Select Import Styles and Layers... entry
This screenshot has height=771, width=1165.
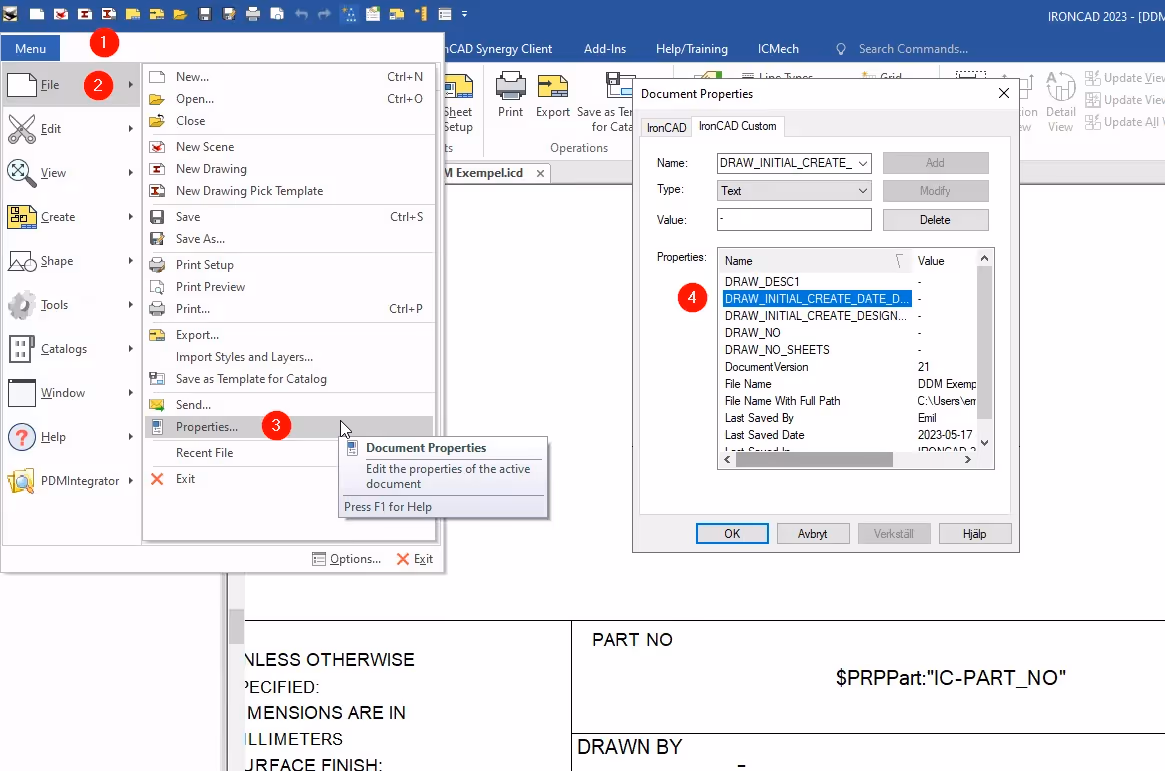click(288, 357)
